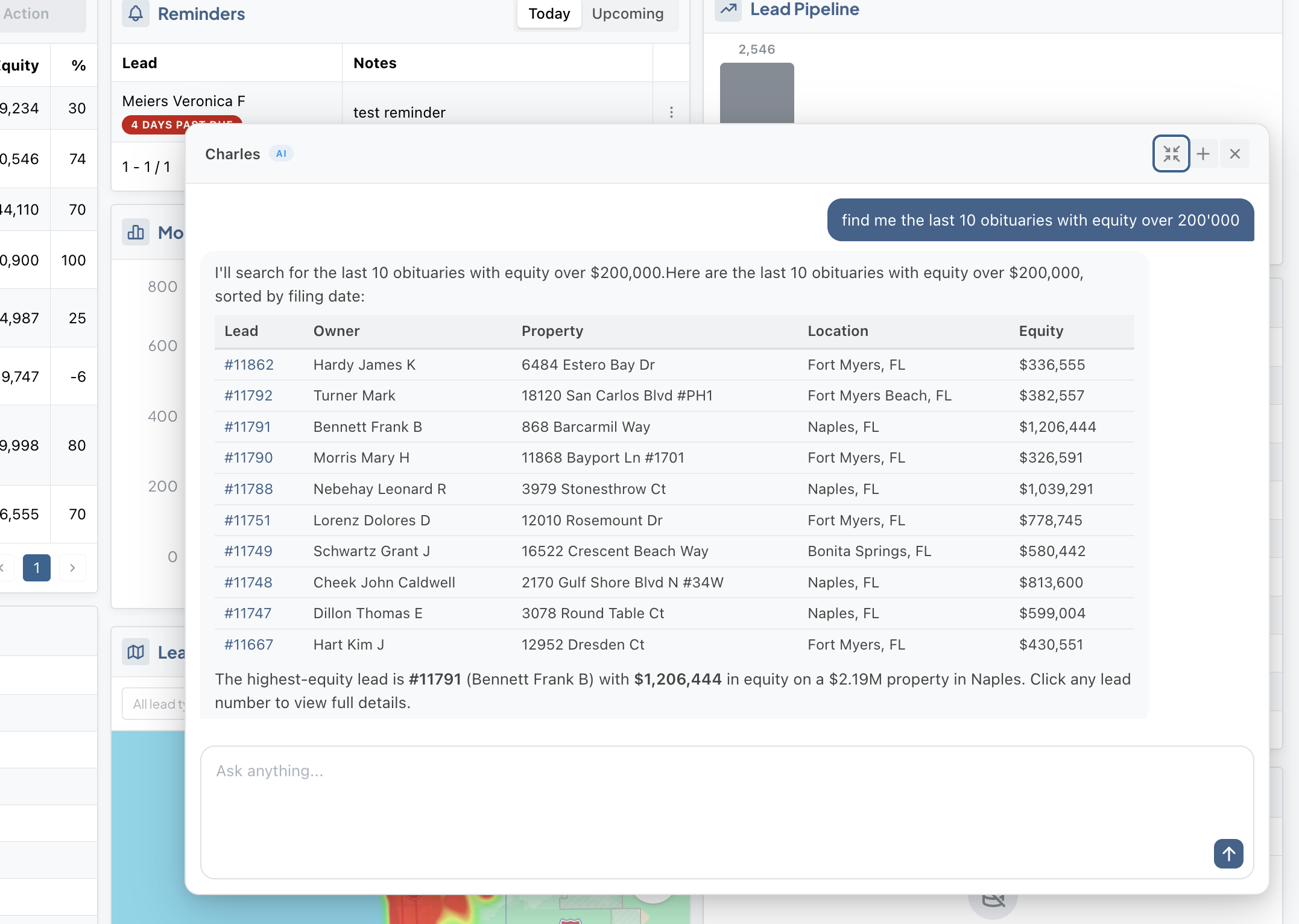The height and width of the screenshot is (924, 1299).
Task: Open three-dot menu for test reminder
Action: (671, 112)
